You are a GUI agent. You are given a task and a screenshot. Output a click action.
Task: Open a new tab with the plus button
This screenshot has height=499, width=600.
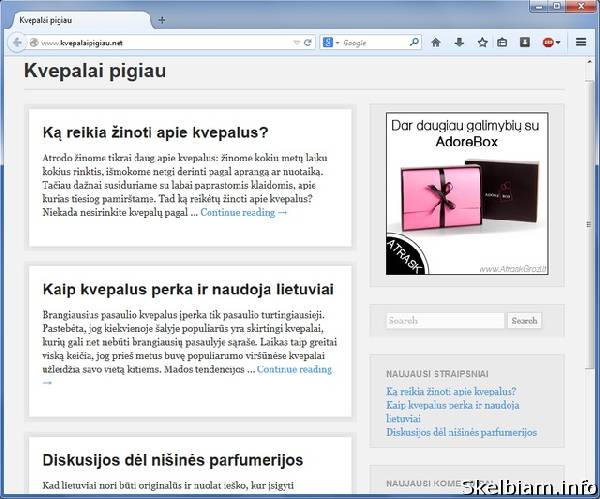162,20
